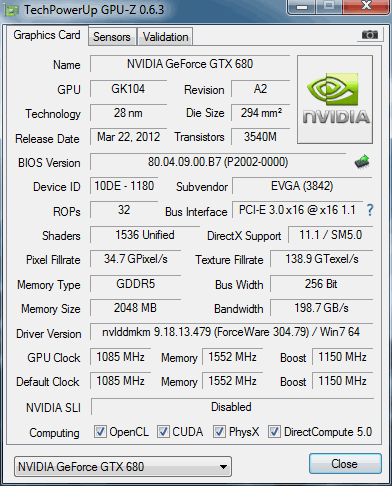Select the Graphics Card tab
Image resolution: width=392 pixels, height=486 pixels.
[47, 35]
